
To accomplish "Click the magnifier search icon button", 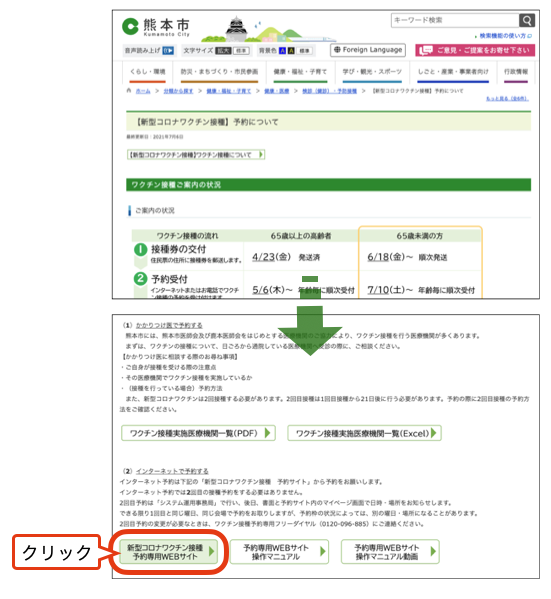I will pos(527,20).
